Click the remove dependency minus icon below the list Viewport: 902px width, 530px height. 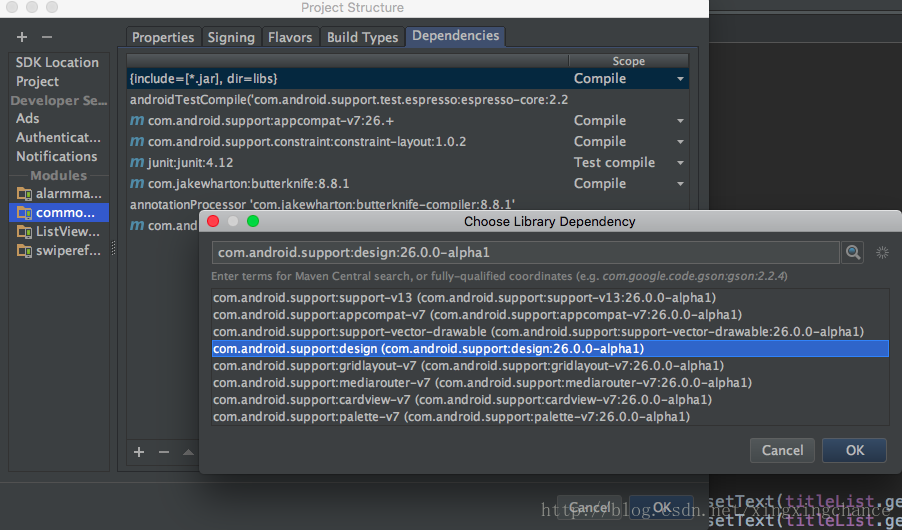click(164, 452)
